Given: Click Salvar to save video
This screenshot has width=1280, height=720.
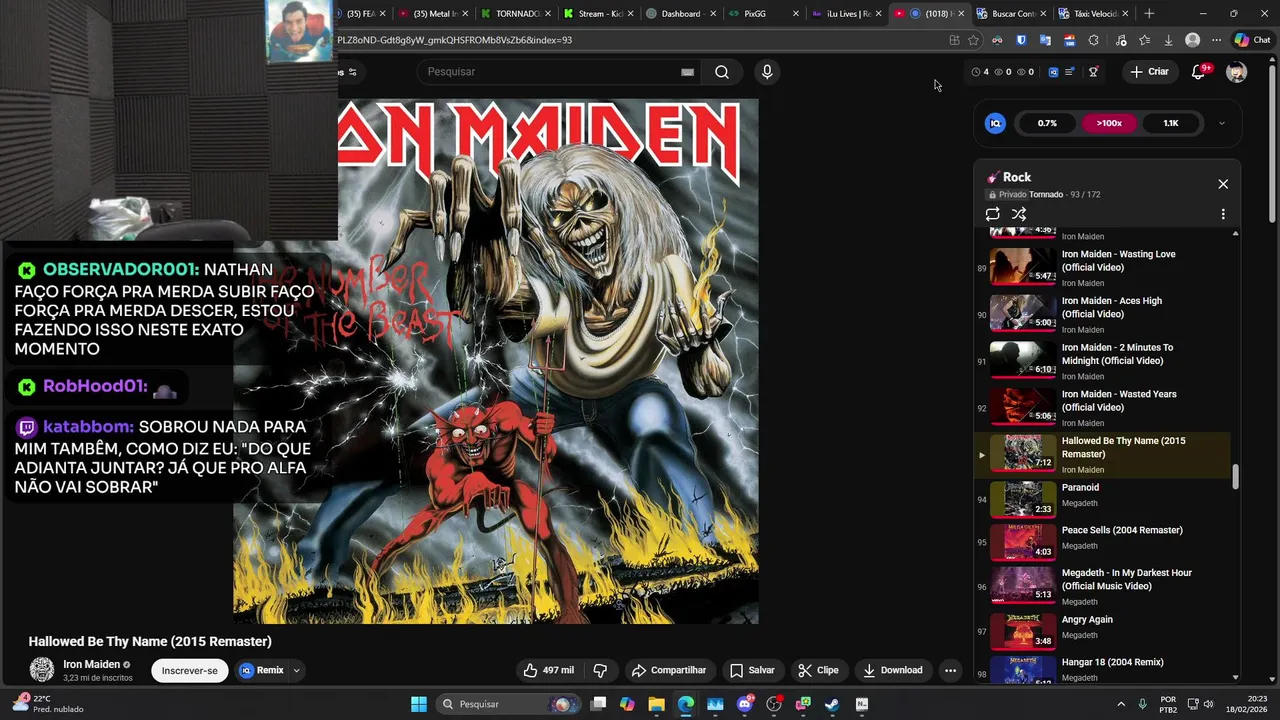Looking at the screenshot, I should tap(752, 670).
